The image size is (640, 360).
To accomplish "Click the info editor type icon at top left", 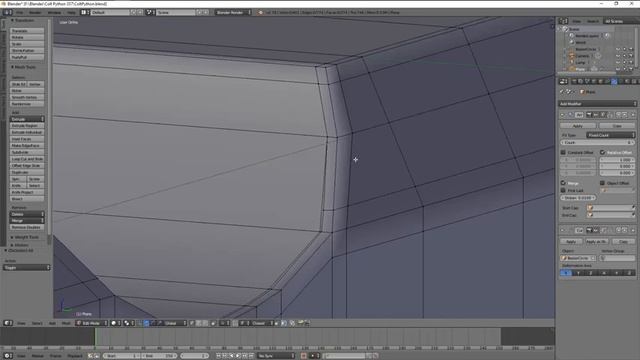I will (x=7, y=13).
